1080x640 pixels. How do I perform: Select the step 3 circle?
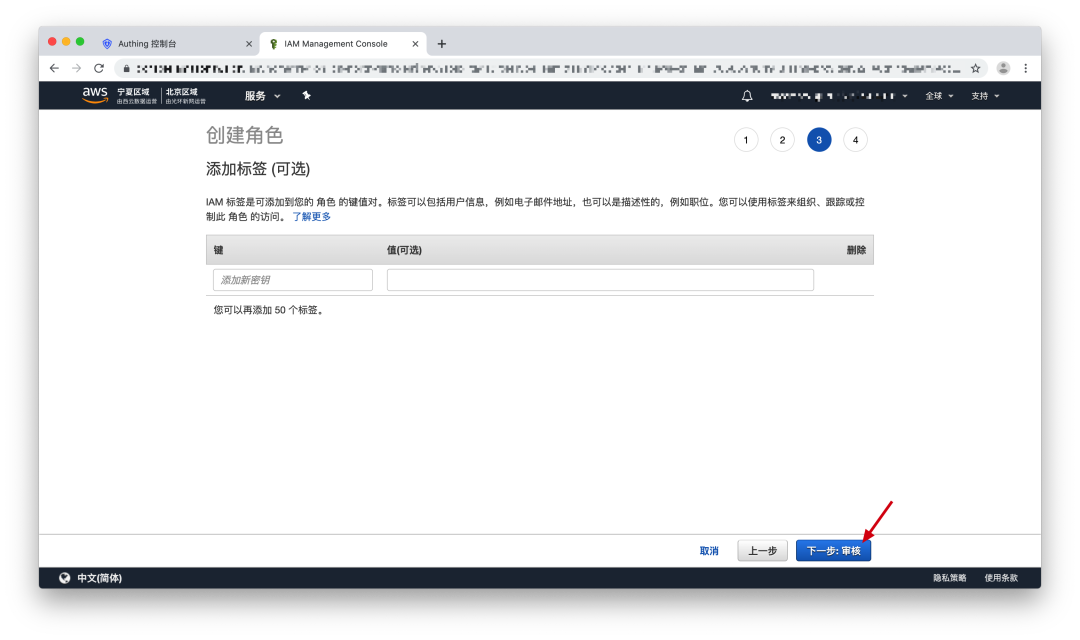coord(819,140)
